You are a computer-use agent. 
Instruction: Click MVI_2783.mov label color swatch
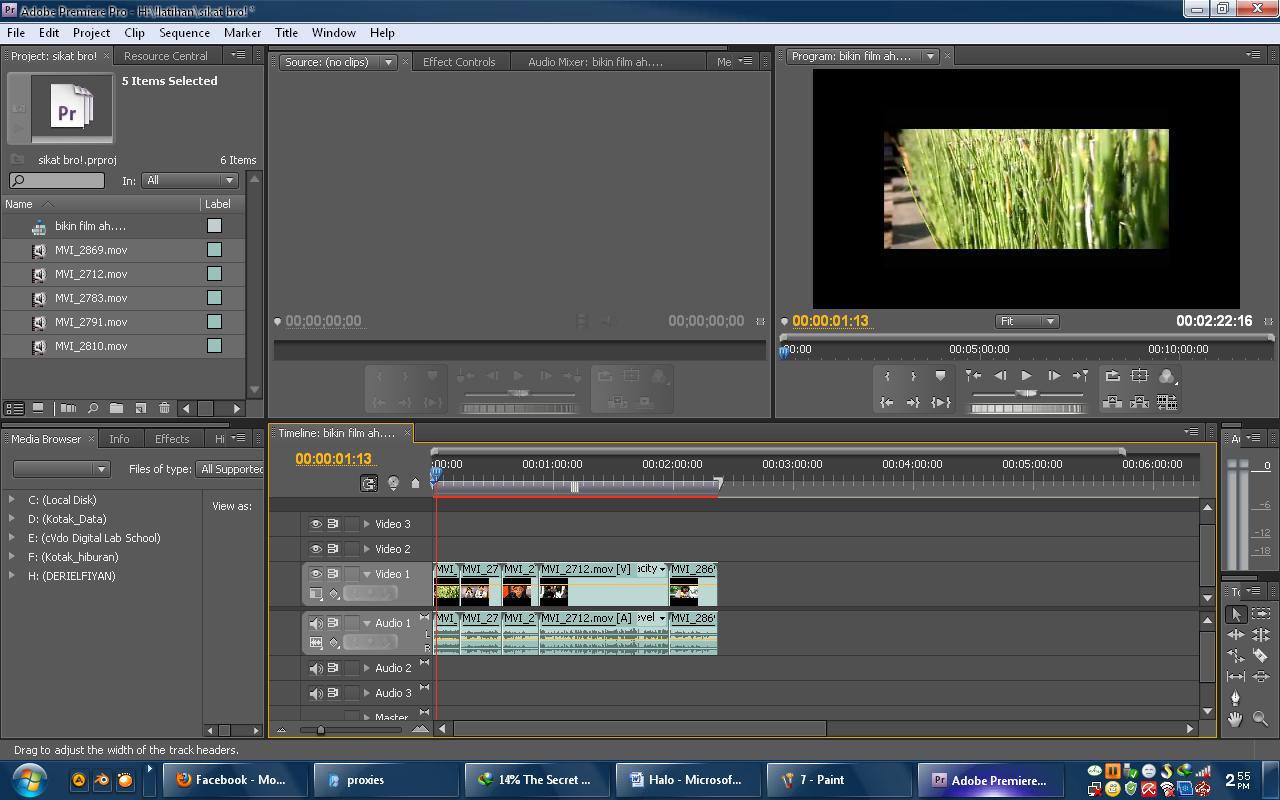click(214, 298)
